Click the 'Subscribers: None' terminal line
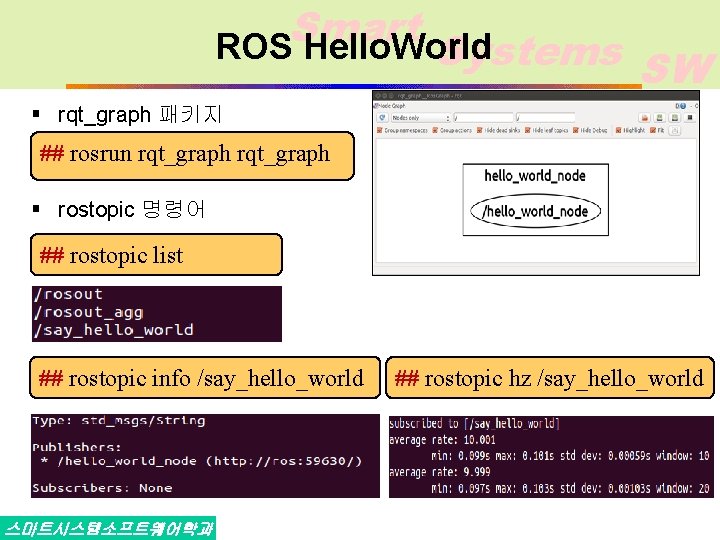Viewport: 720px width, 540px height. 102,488
